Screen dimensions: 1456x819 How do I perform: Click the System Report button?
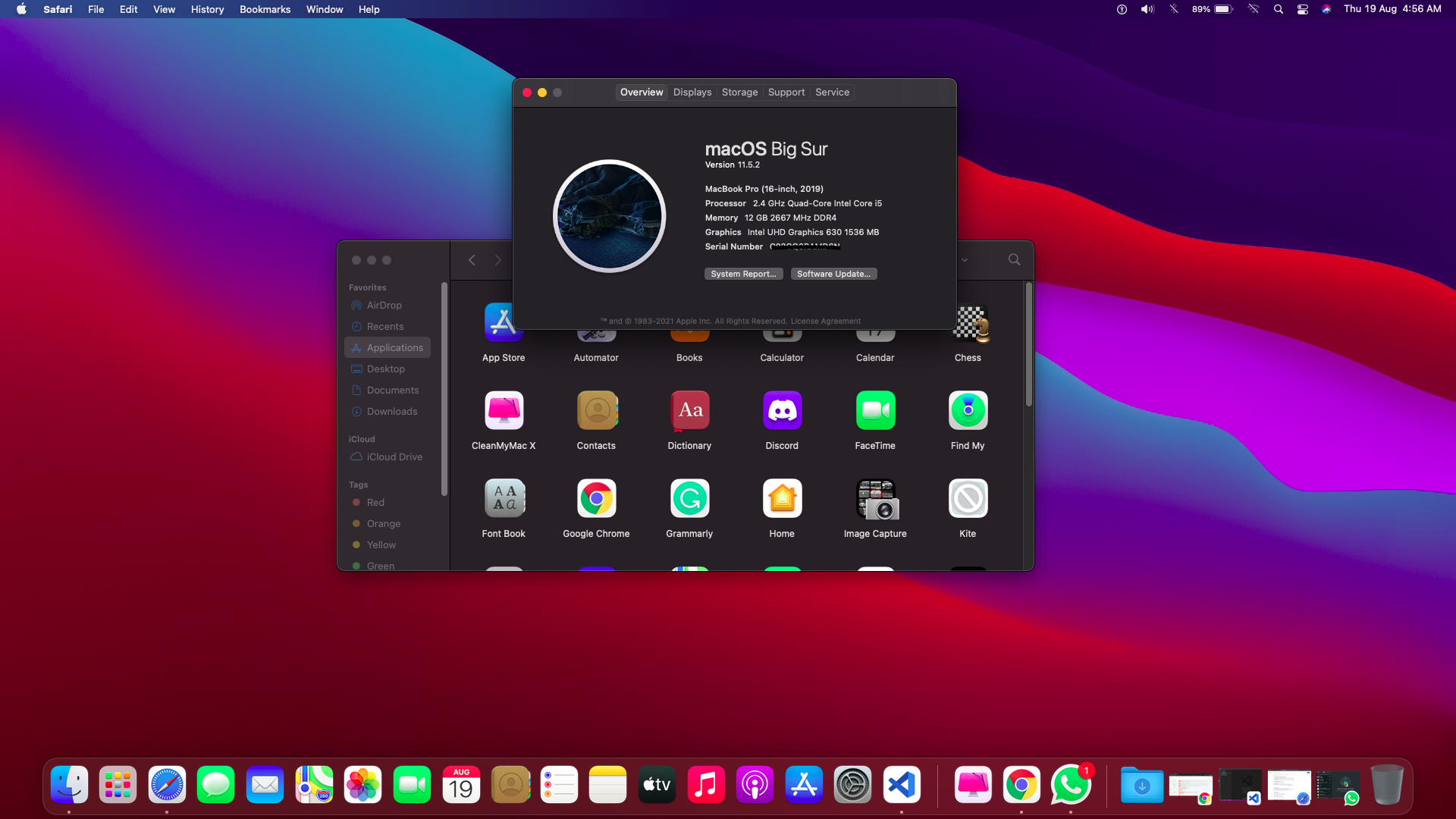743,274
